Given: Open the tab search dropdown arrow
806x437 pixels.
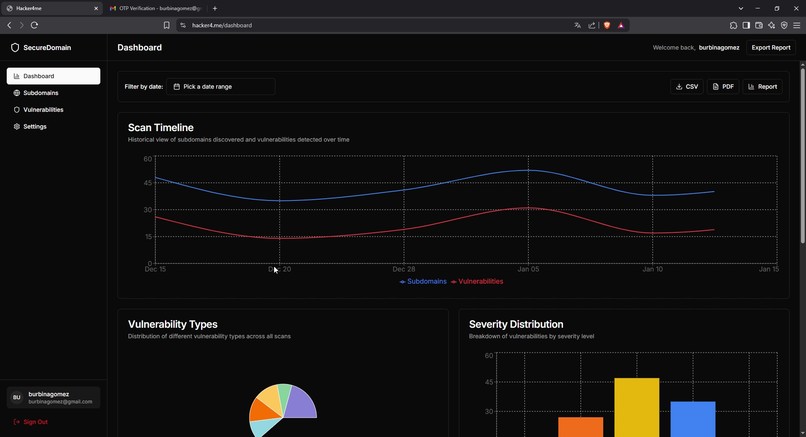Looking at the screenshot, I should click(x=741, y=8).
